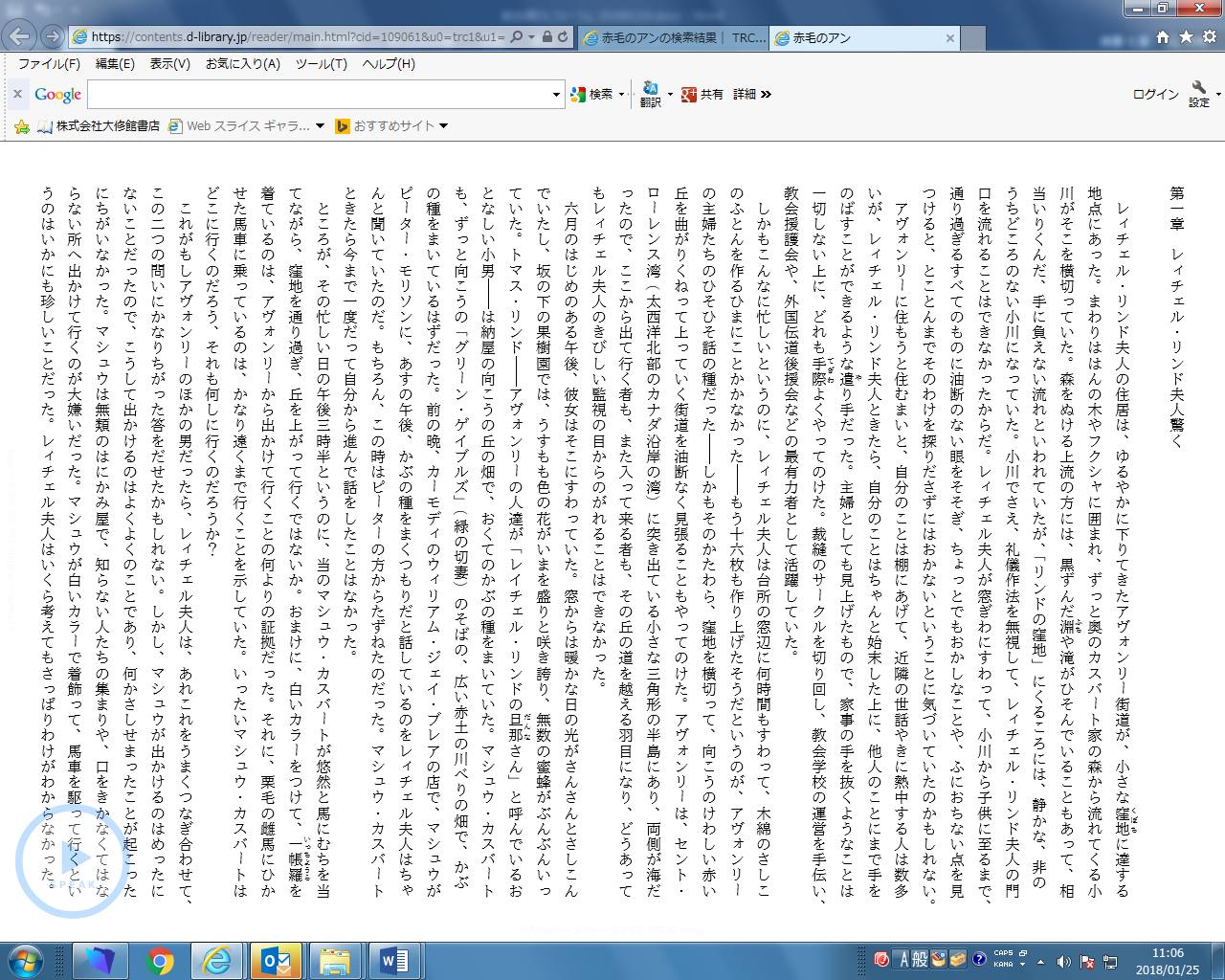Click the address bar dropdown arrow

(x=531, y=37)
